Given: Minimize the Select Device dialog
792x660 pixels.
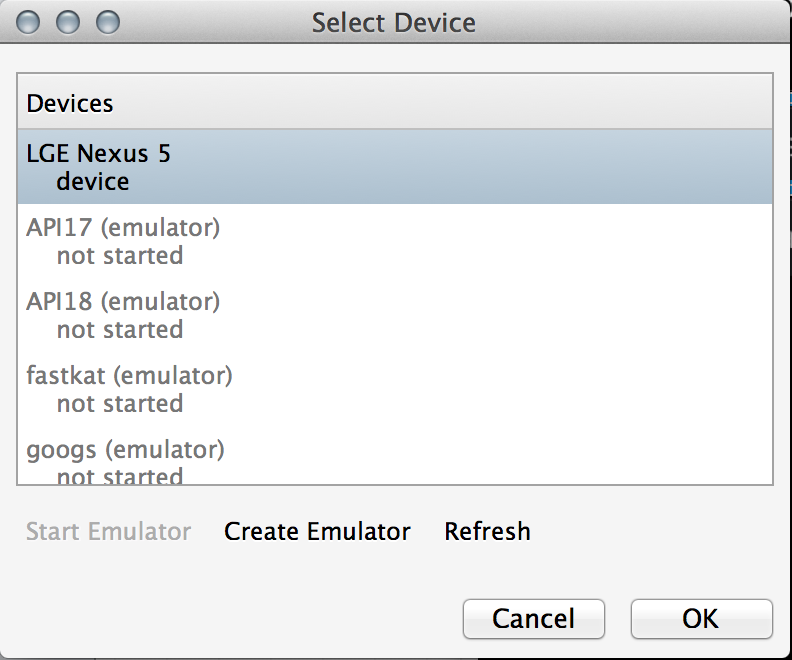Looking at the screenshot, I should click(69, 21).
